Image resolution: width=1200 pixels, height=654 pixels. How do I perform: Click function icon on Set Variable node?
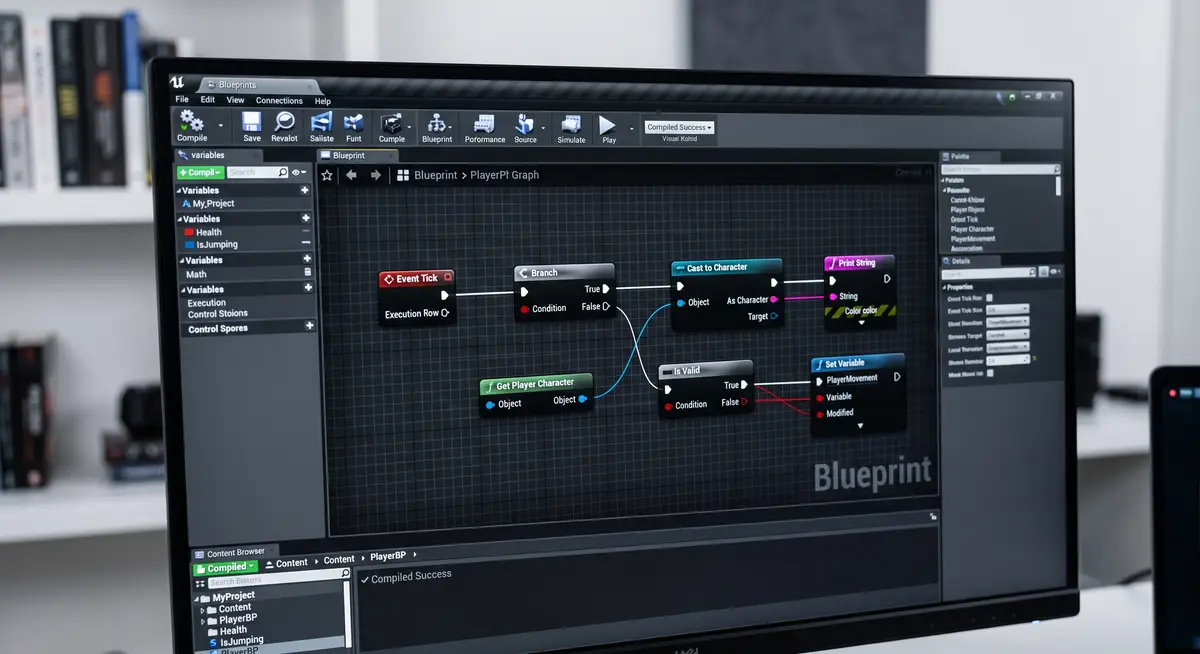pyautogui.click(x=818, y=364)
